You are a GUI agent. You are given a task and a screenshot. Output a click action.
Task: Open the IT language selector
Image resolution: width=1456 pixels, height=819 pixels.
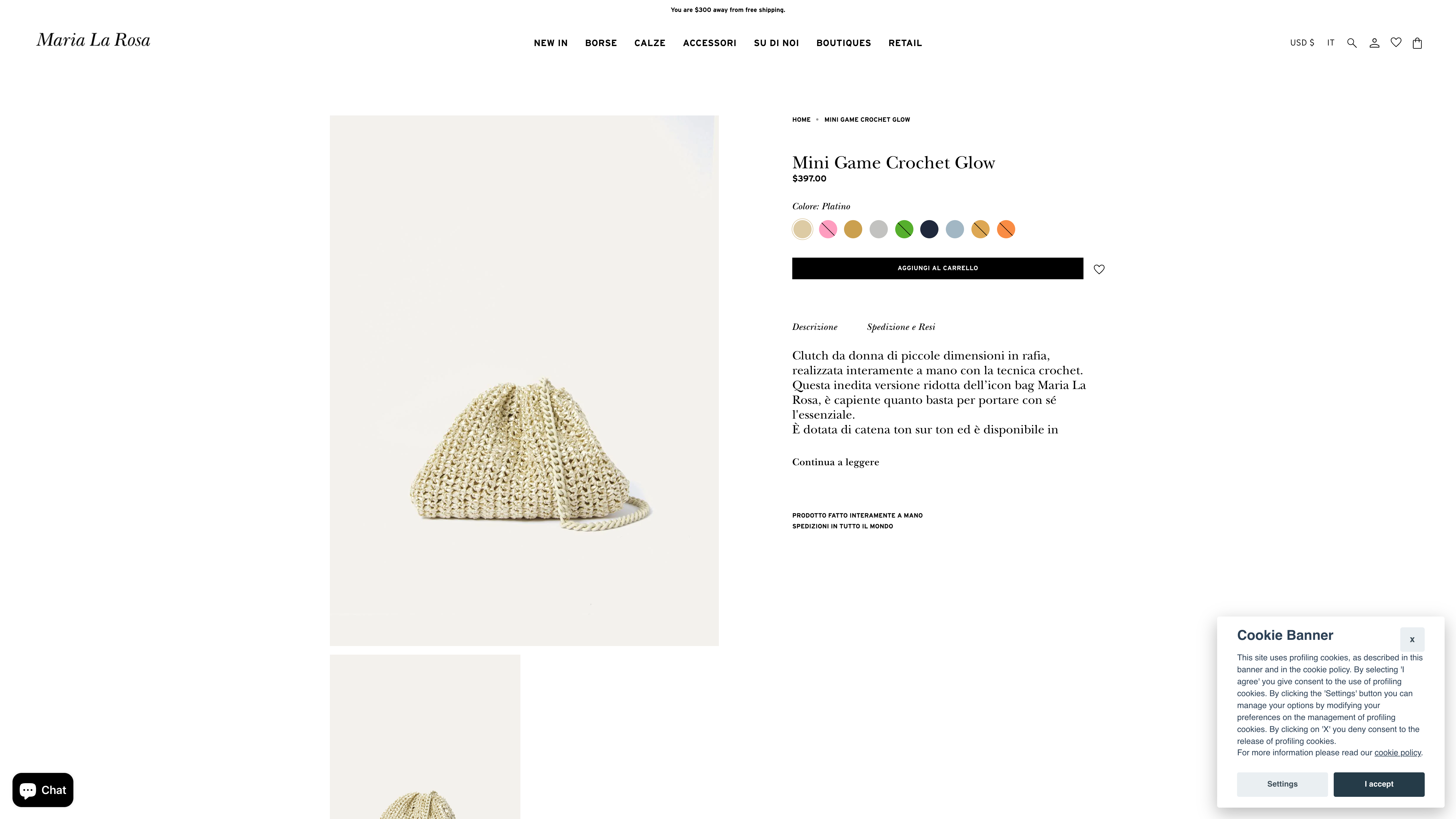coord(1331,43)
